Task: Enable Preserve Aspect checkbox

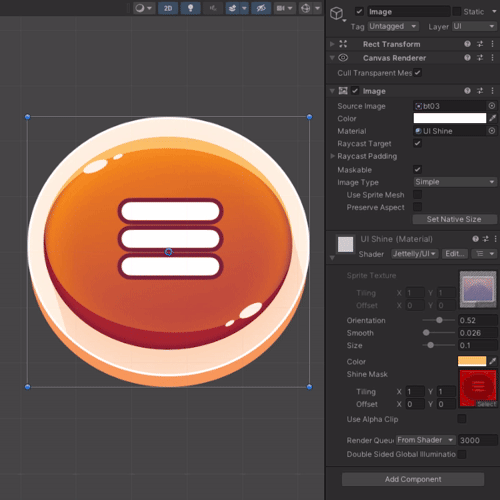Action: pos(417,207)
